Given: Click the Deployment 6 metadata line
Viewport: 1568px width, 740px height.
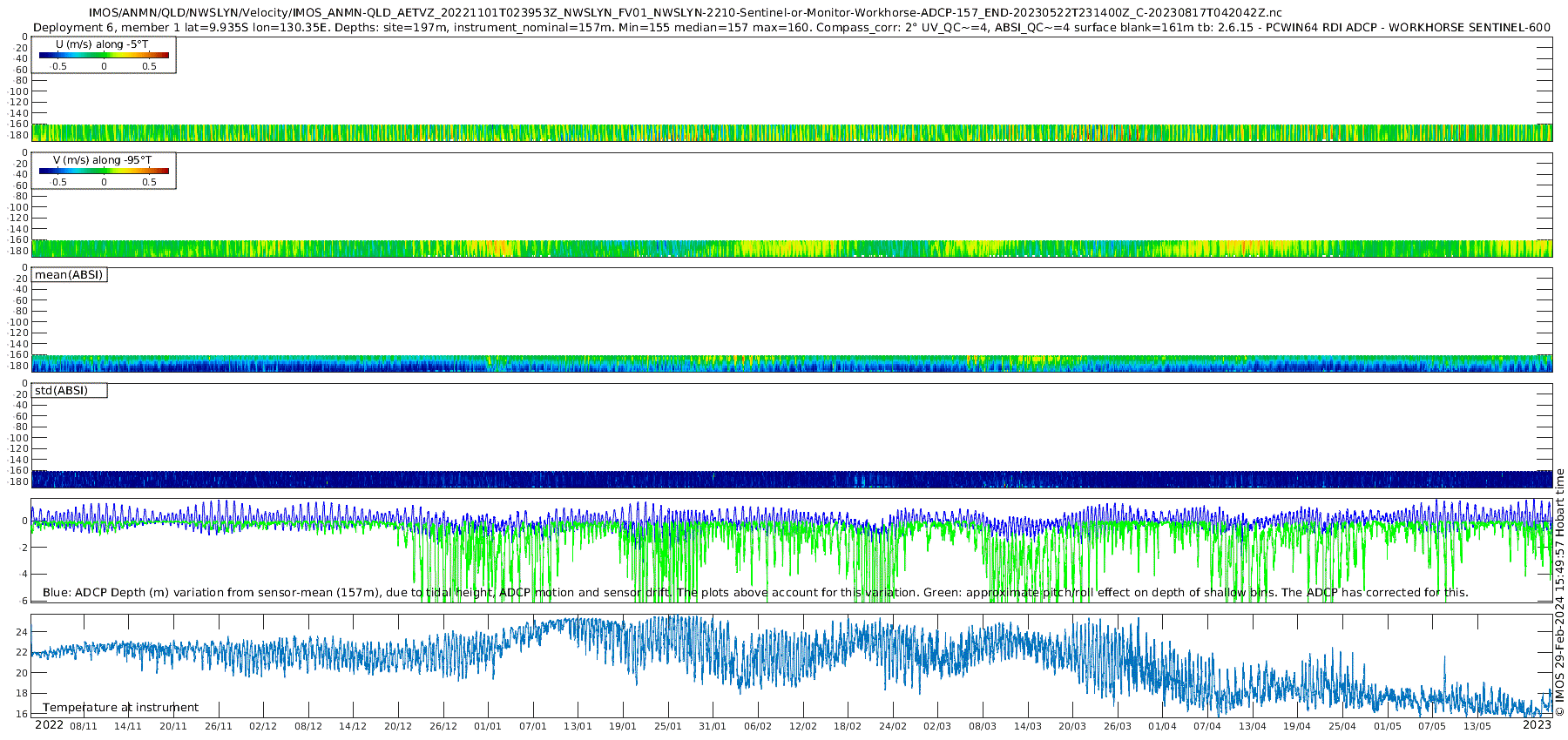Looking at the screenshot, I should pos(791,27).
